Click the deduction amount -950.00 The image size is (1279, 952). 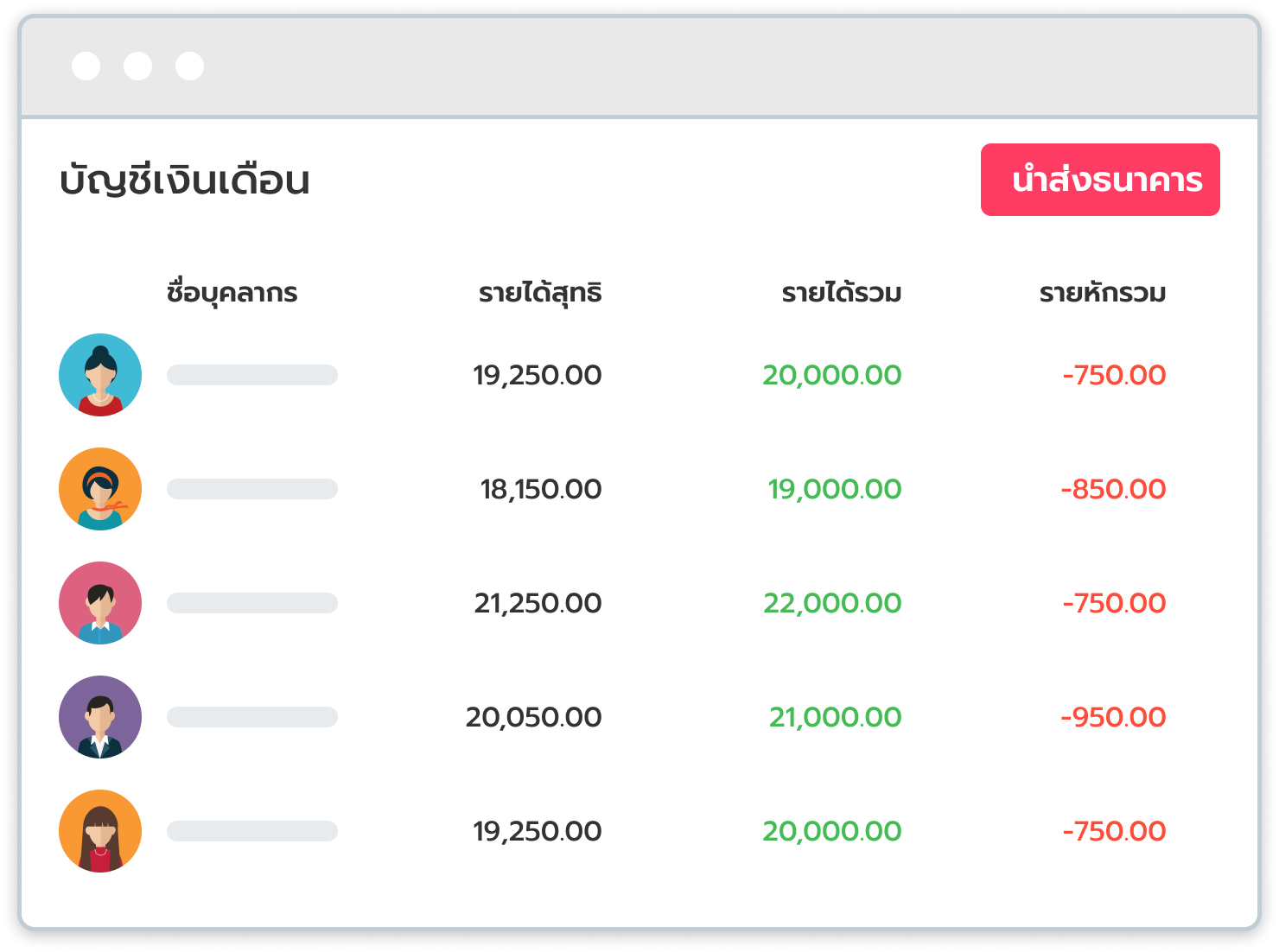(x=1113, y=717)
